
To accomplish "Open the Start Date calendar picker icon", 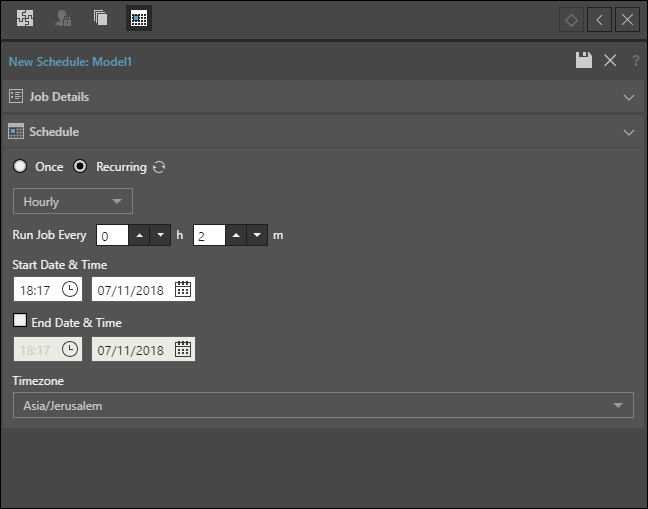I will [183, 289].
